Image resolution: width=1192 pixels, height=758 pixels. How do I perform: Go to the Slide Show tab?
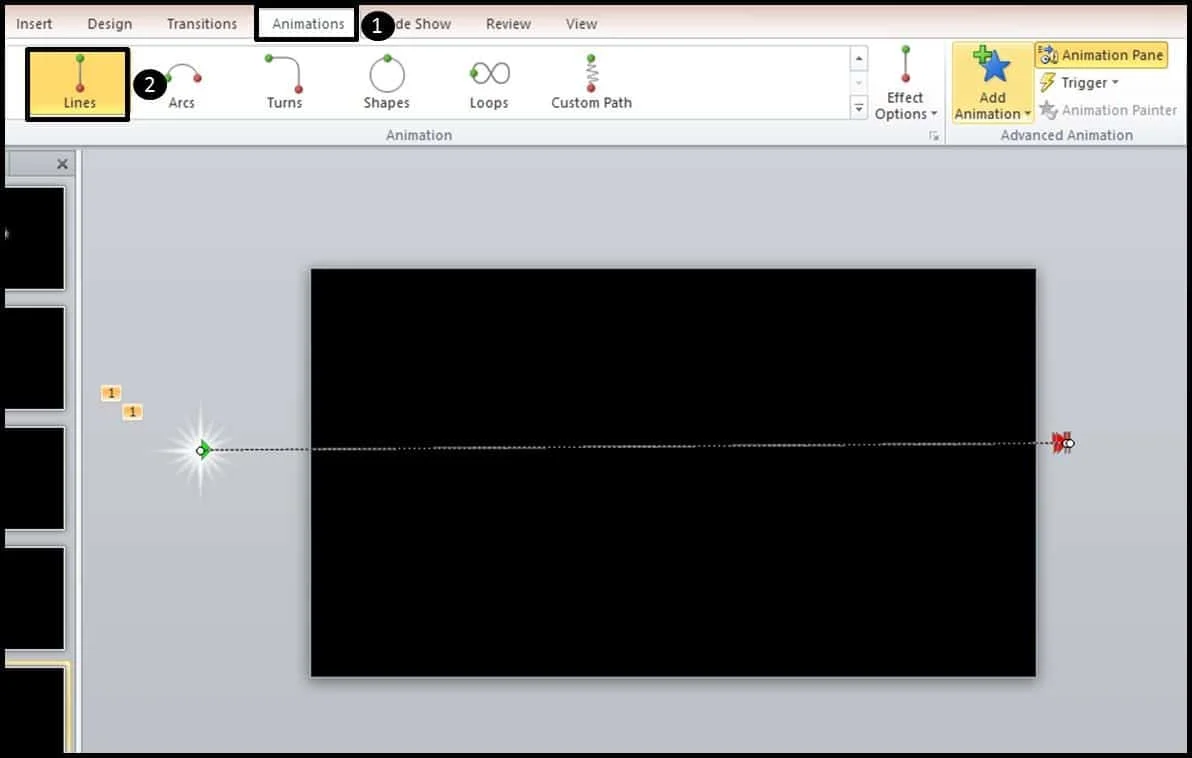pos(423,24)
